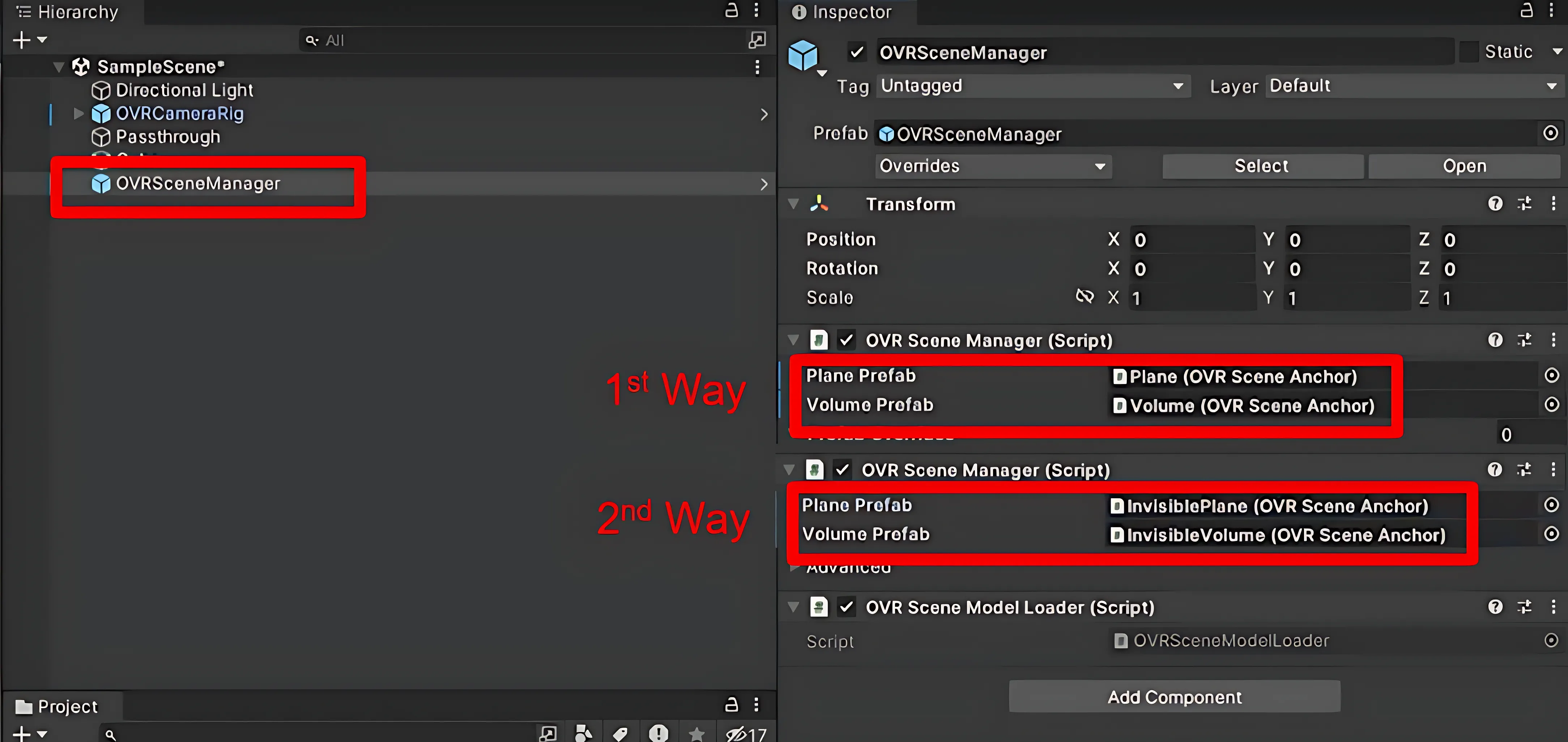Disable the OVR Scene Model Loader component

coord(846,607)
